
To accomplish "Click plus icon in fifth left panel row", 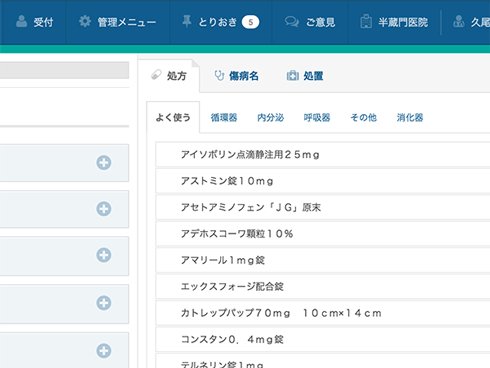I will tap(104, 351).
